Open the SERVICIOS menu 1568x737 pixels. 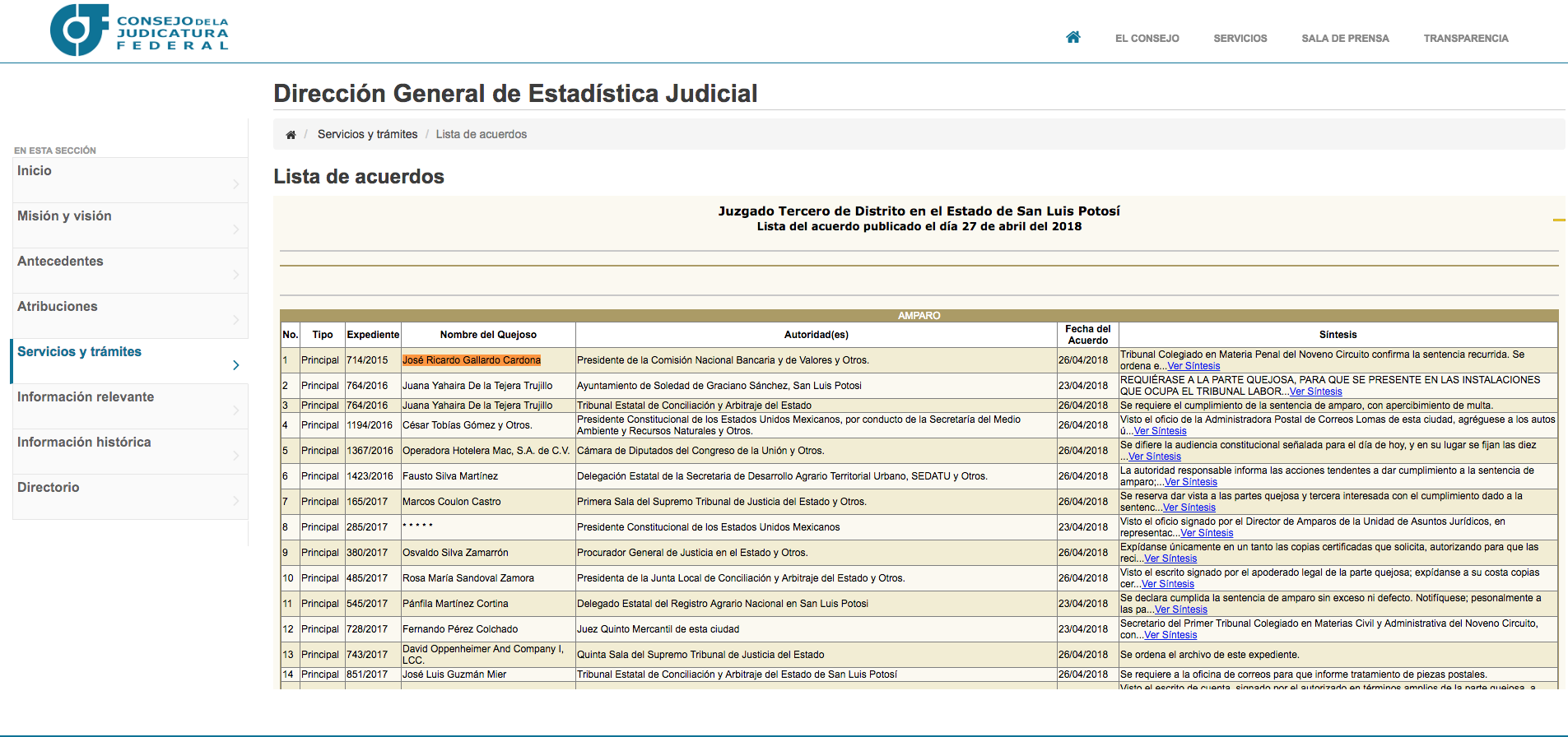tap(1240, 39)
